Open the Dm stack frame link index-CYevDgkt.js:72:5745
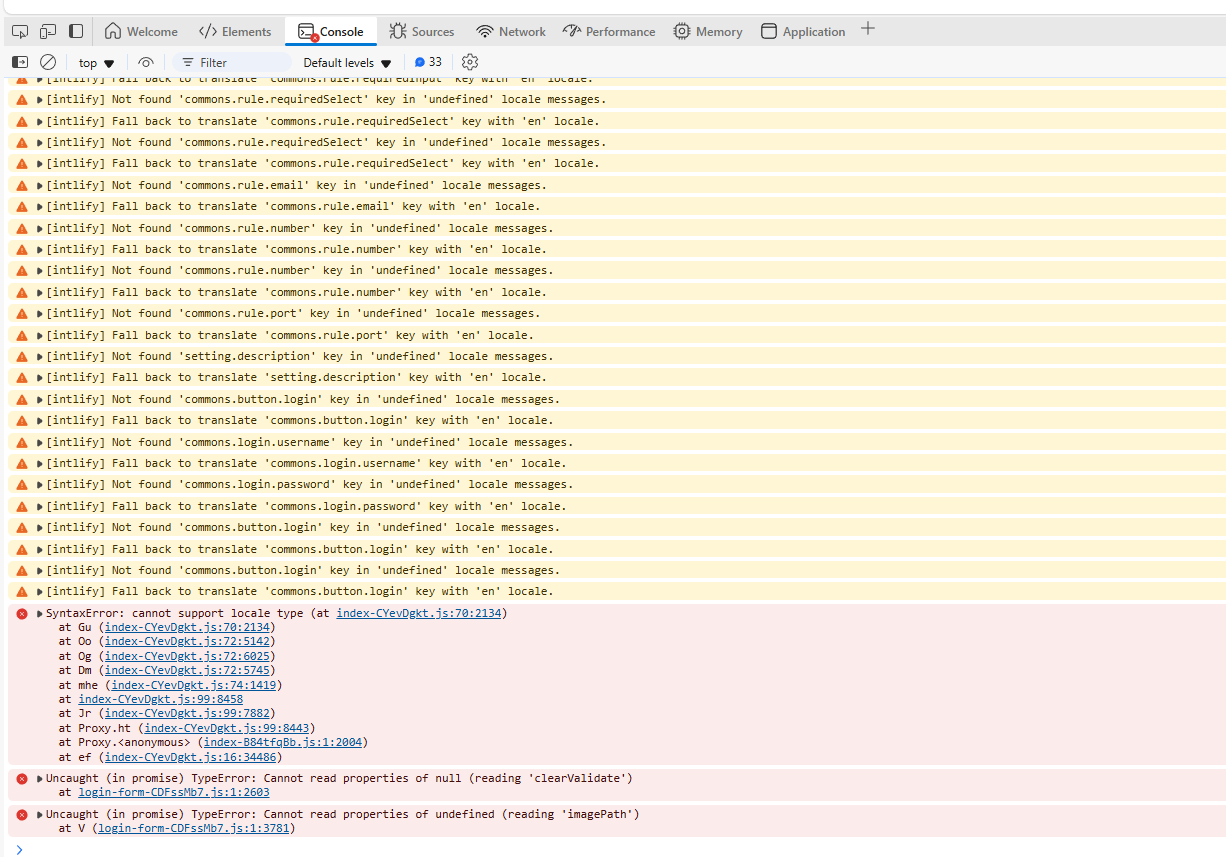Viewport: 1226px width, 857px height. click(x=187, y=670)
